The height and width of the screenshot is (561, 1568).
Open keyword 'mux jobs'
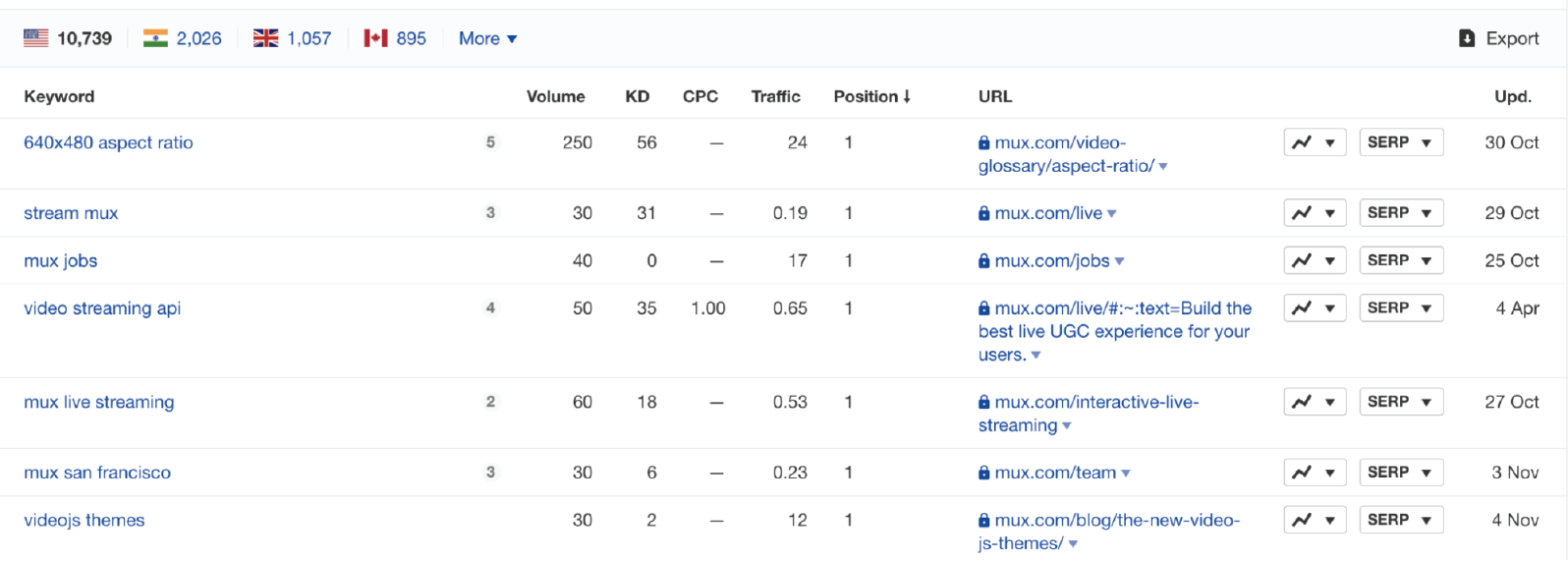(x=61, y=260)
